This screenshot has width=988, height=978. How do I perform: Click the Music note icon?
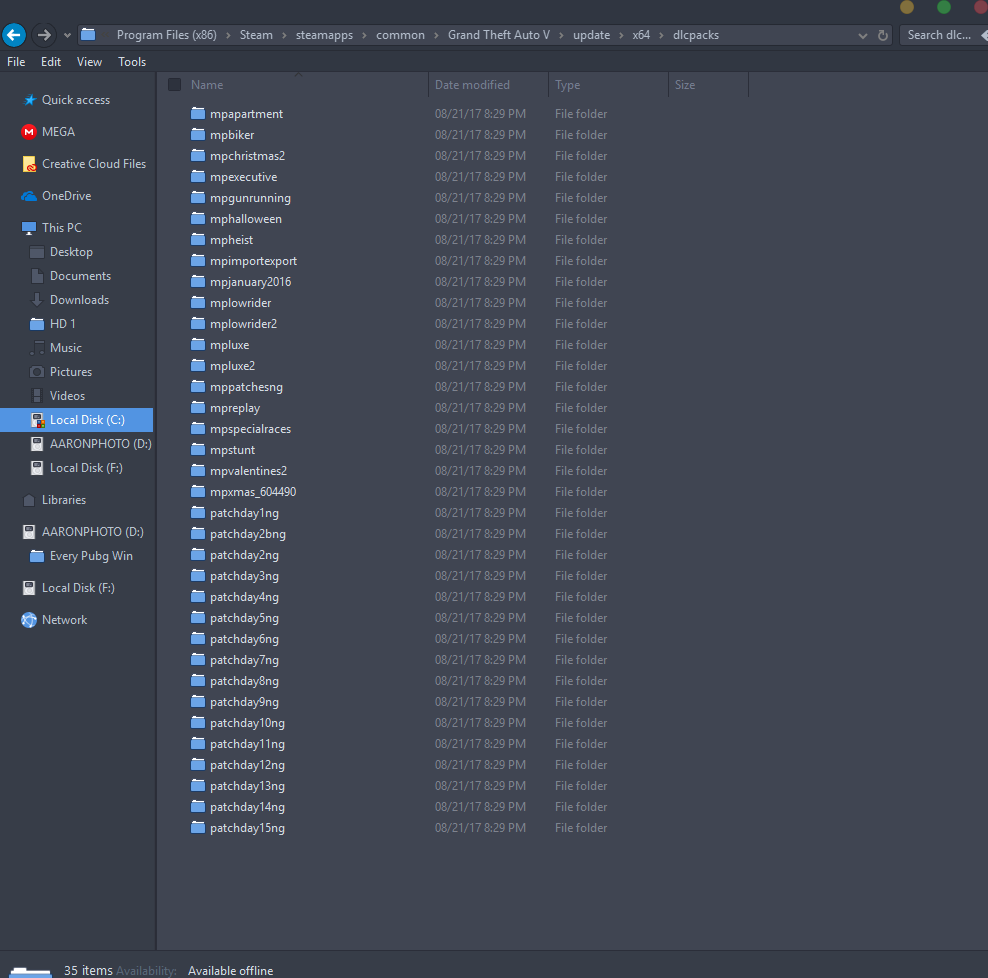pyautogui.click(x=37, y=348)
